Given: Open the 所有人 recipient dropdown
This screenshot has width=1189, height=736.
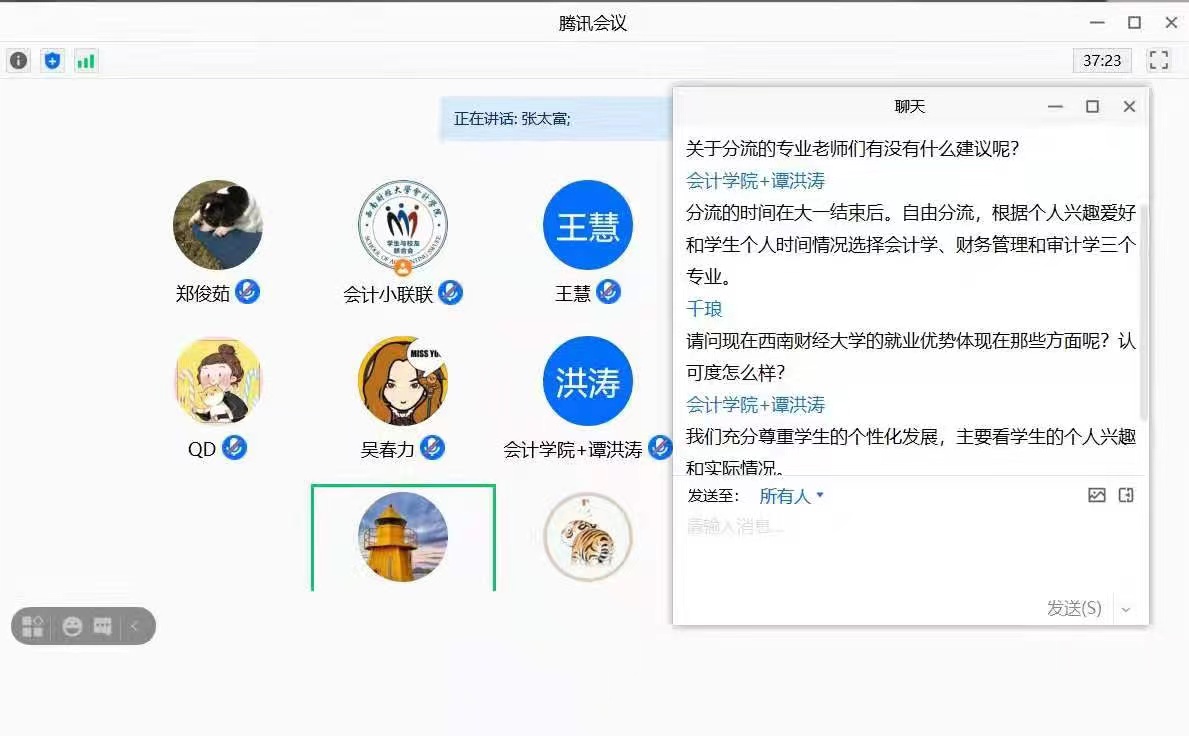Looking at the screenshot, I should [791, 496].
